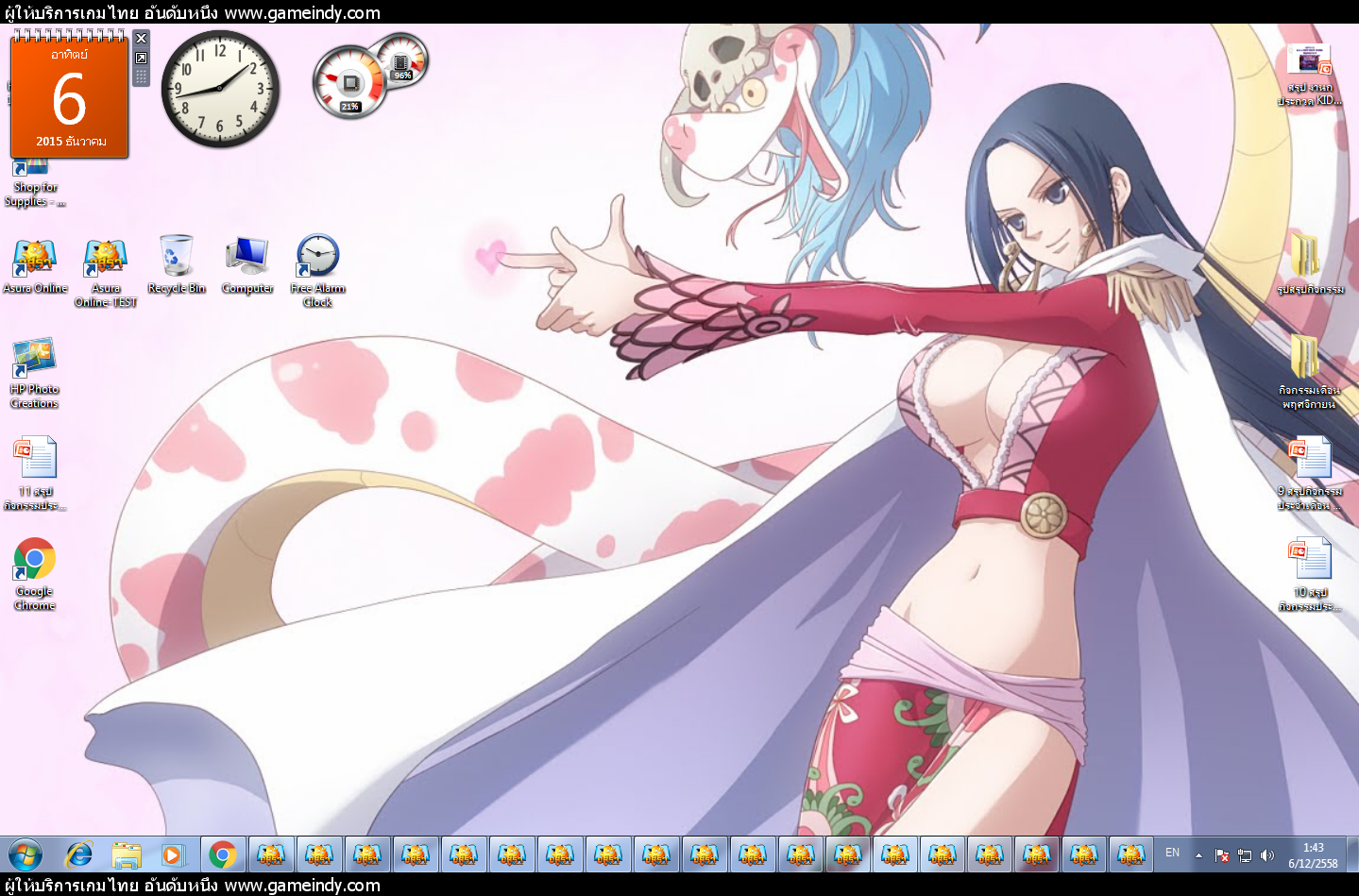Click the analog clock gadget
Viewport: 1359px width, 896px height.
[x=220, y=89]
